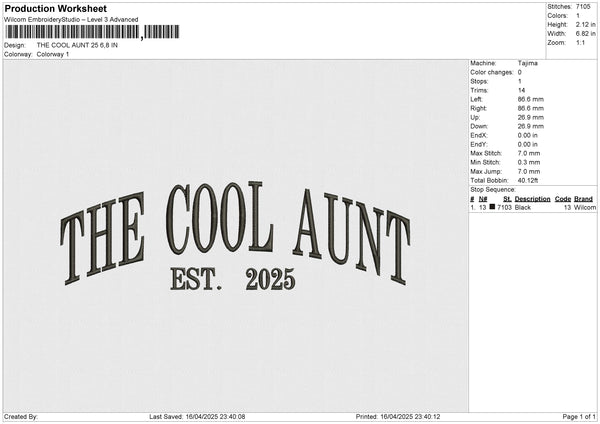Click the Width value 6.82 in
Viewport: 600px width, 424px height.
pyautogui.click(x=585, y=34)
